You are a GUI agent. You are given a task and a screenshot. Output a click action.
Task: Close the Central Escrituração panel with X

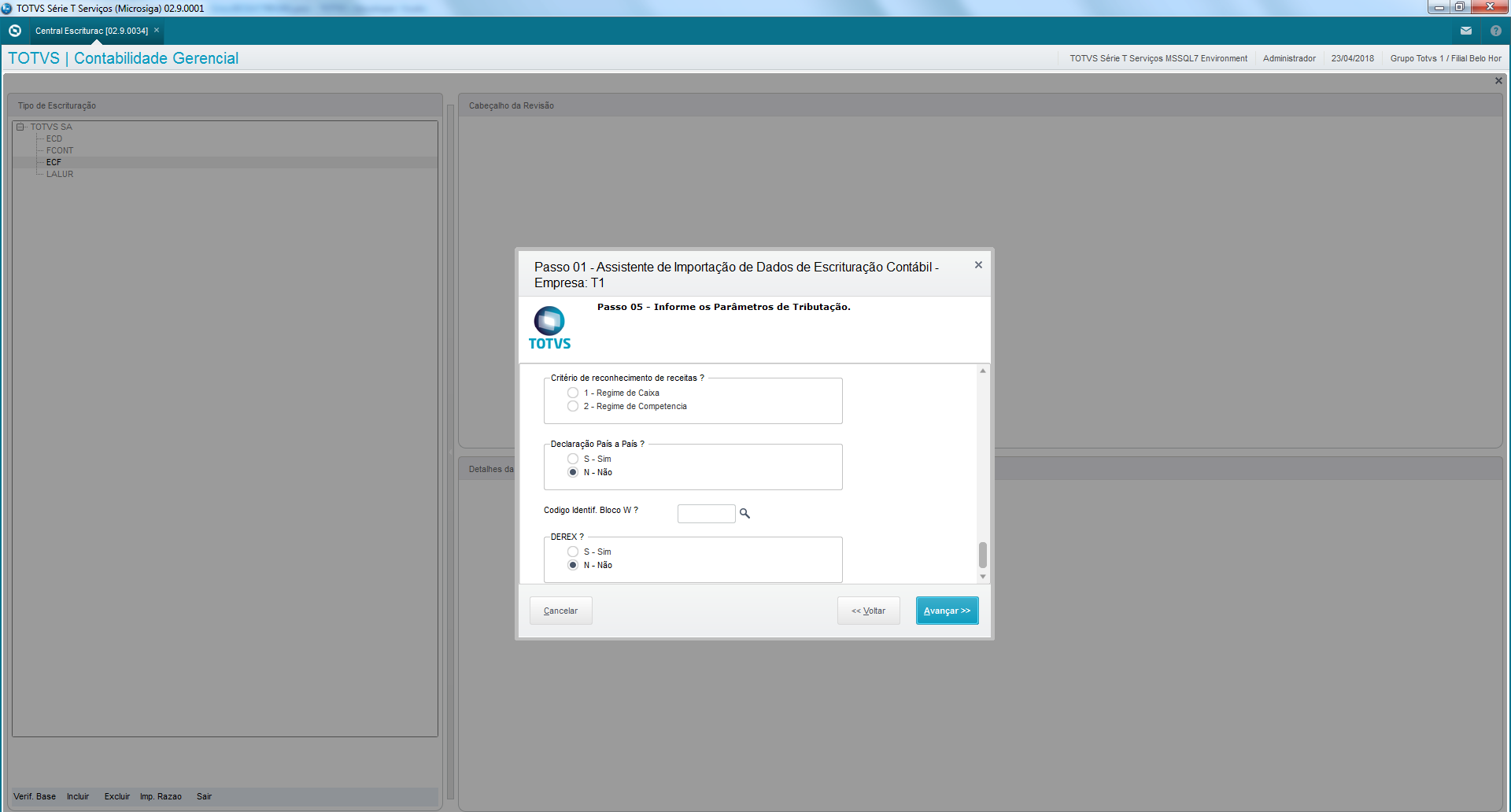pyautogui.click(x=1498, y=81)
